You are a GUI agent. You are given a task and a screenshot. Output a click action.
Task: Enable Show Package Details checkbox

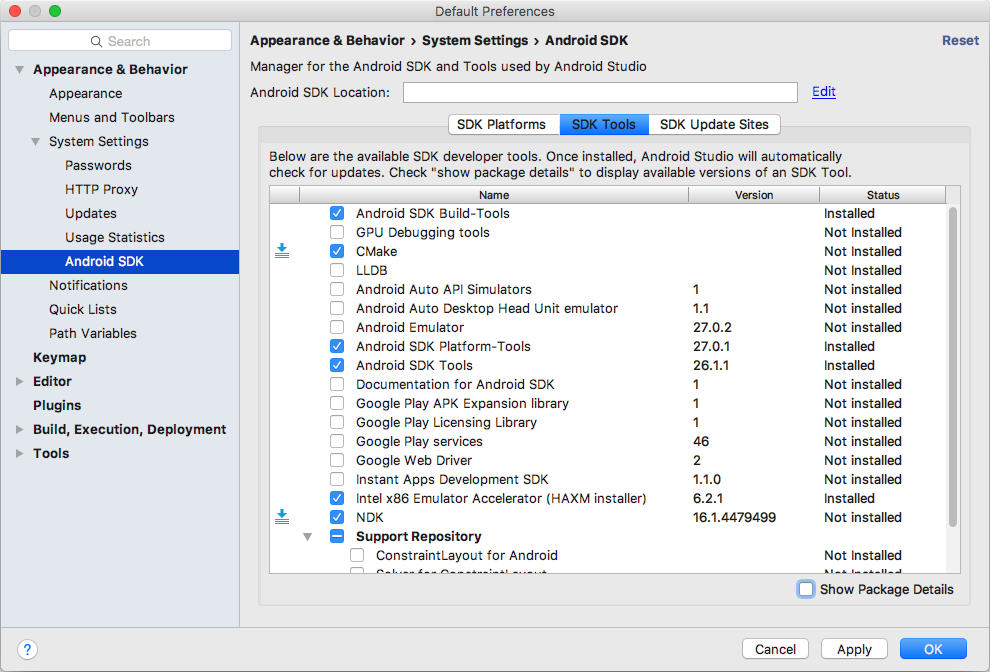coord(806,589)
